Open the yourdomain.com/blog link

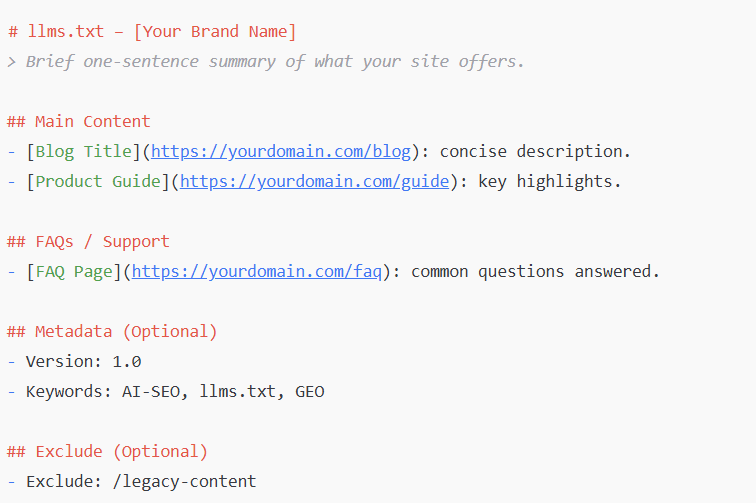click(281, 152)
